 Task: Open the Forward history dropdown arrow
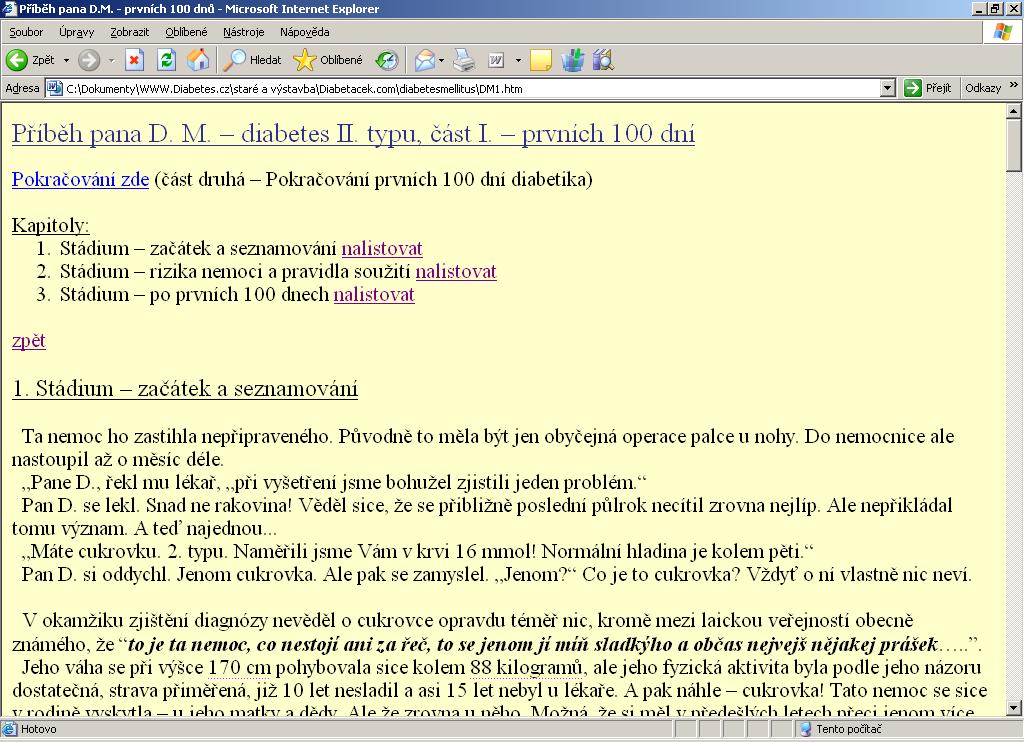111,60
